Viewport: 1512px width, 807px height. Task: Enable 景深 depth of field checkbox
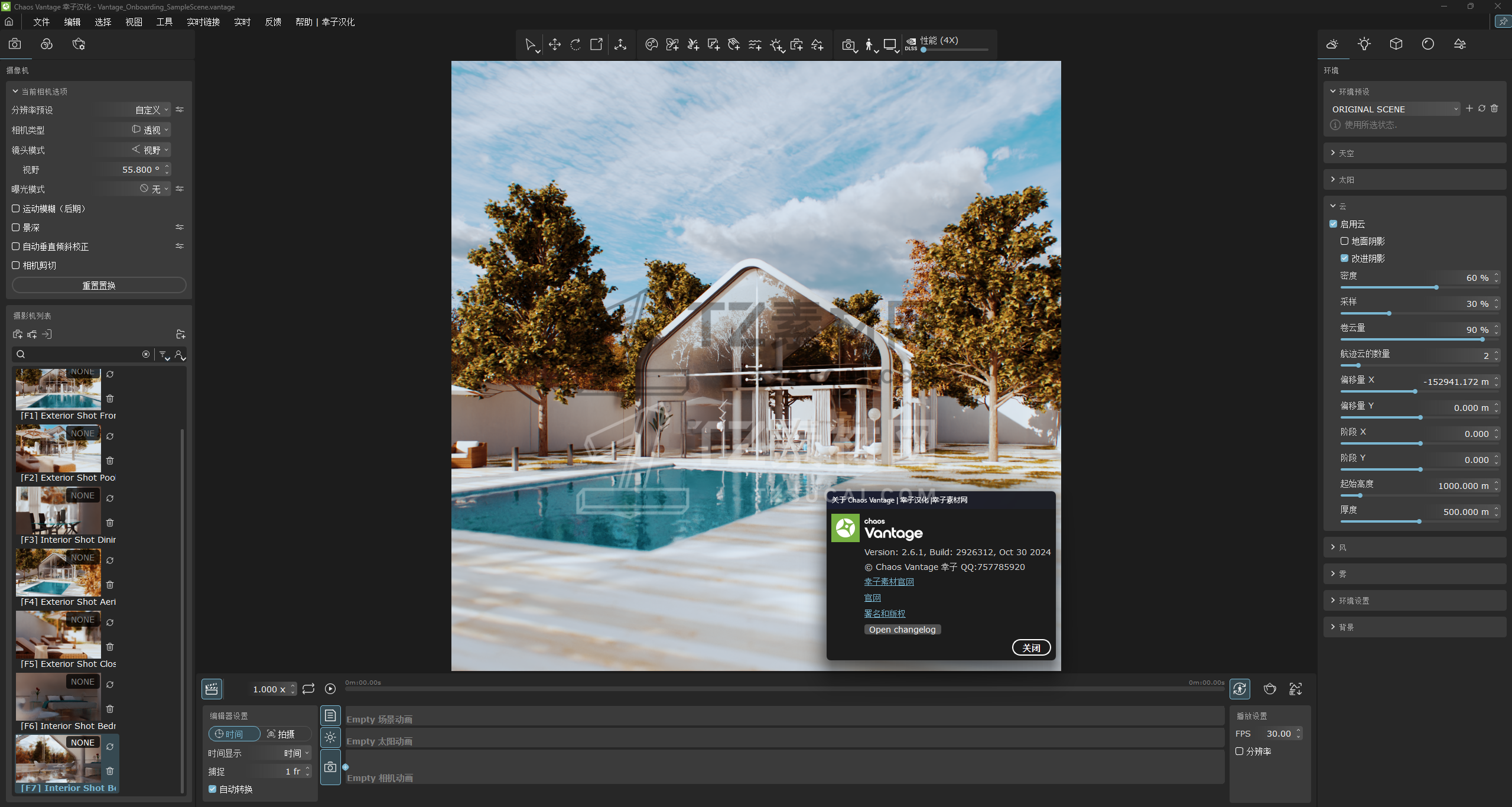[16, 228]
